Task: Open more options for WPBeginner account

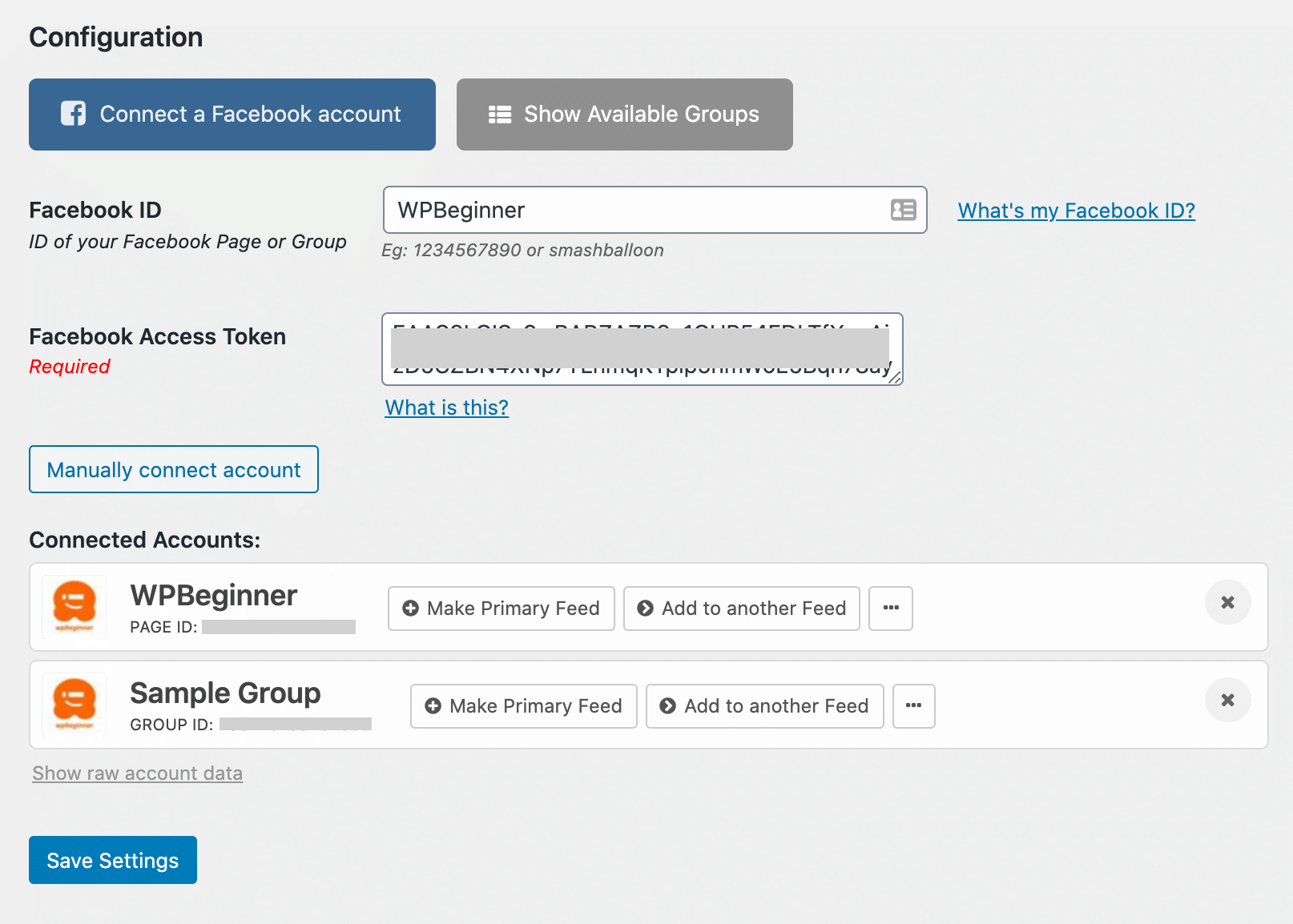Action: coord(891,609)
